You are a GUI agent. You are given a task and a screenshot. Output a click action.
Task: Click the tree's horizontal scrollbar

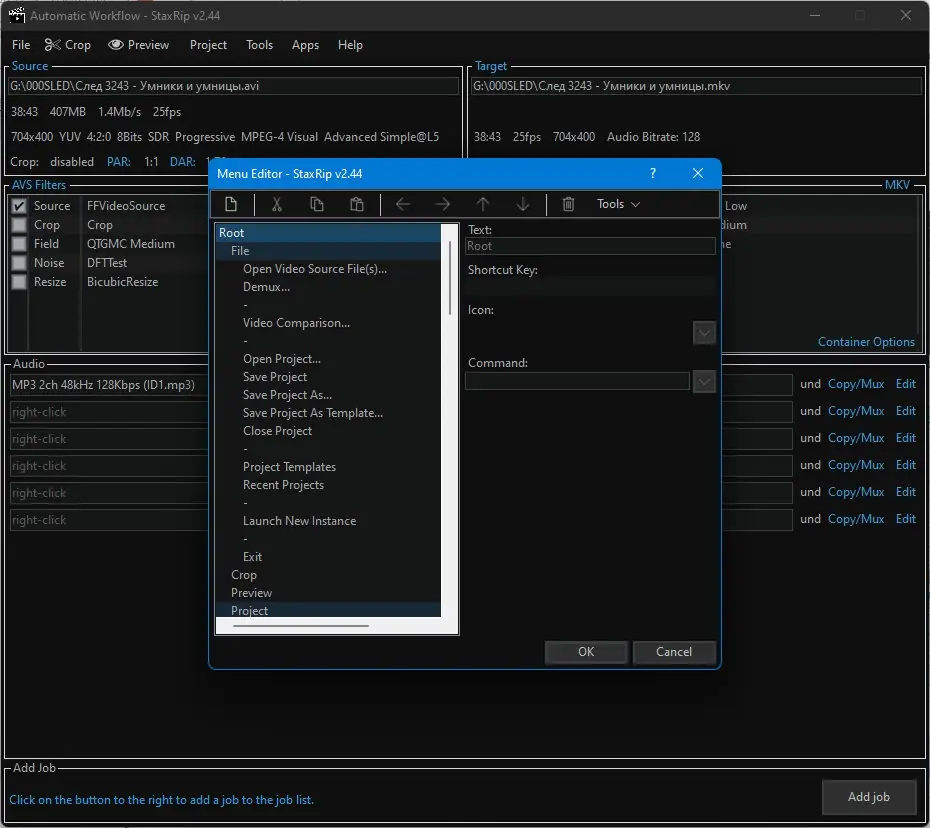[300, 627]
